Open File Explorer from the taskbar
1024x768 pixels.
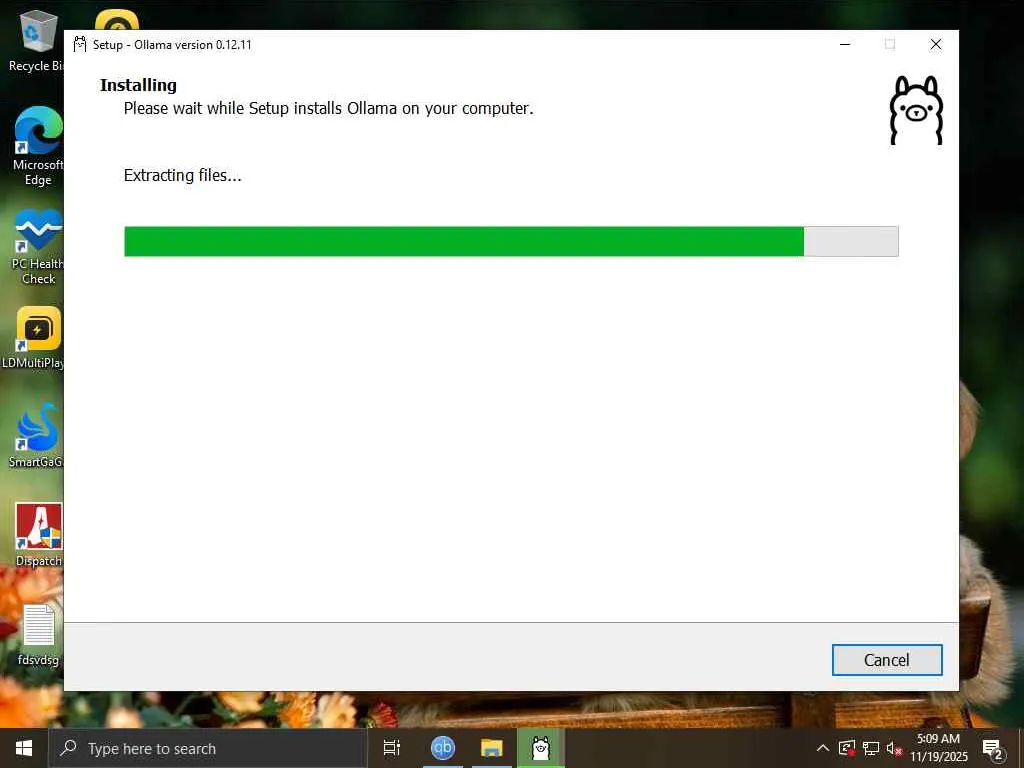(x=492, y=748)
